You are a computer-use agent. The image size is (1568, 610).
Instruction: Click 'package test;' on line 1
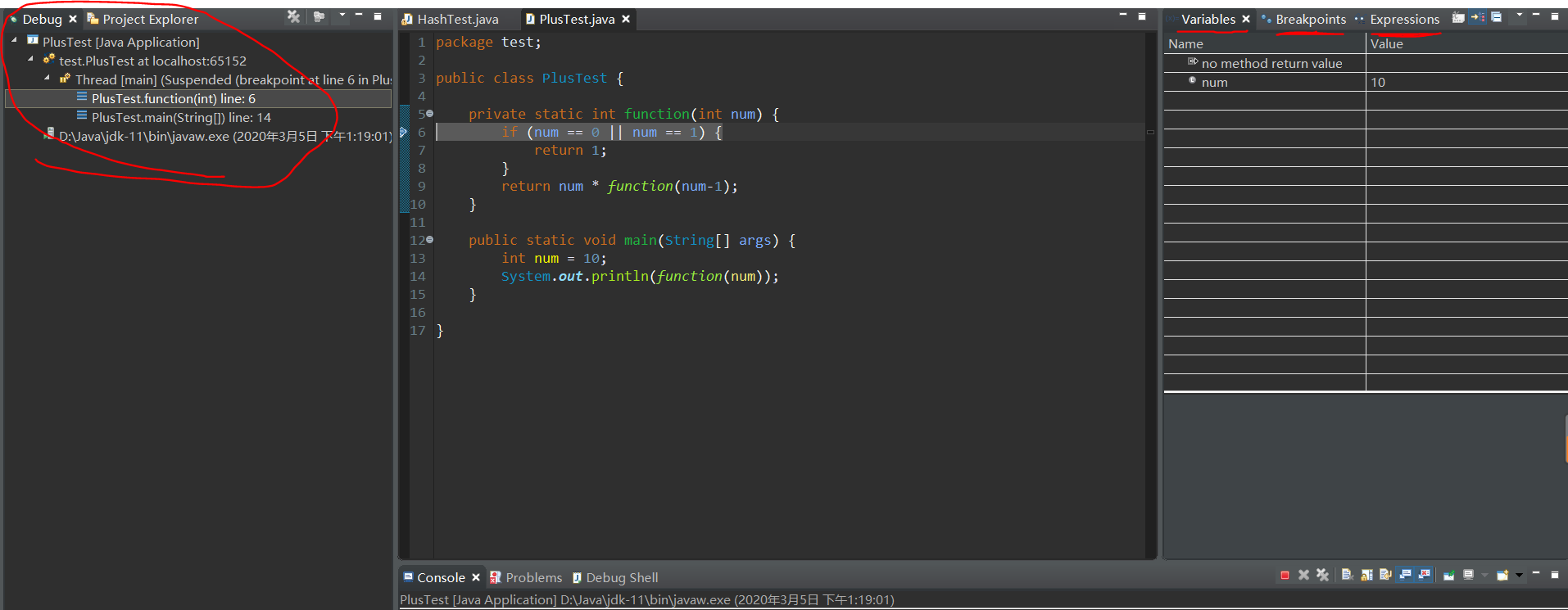point(488,42)
